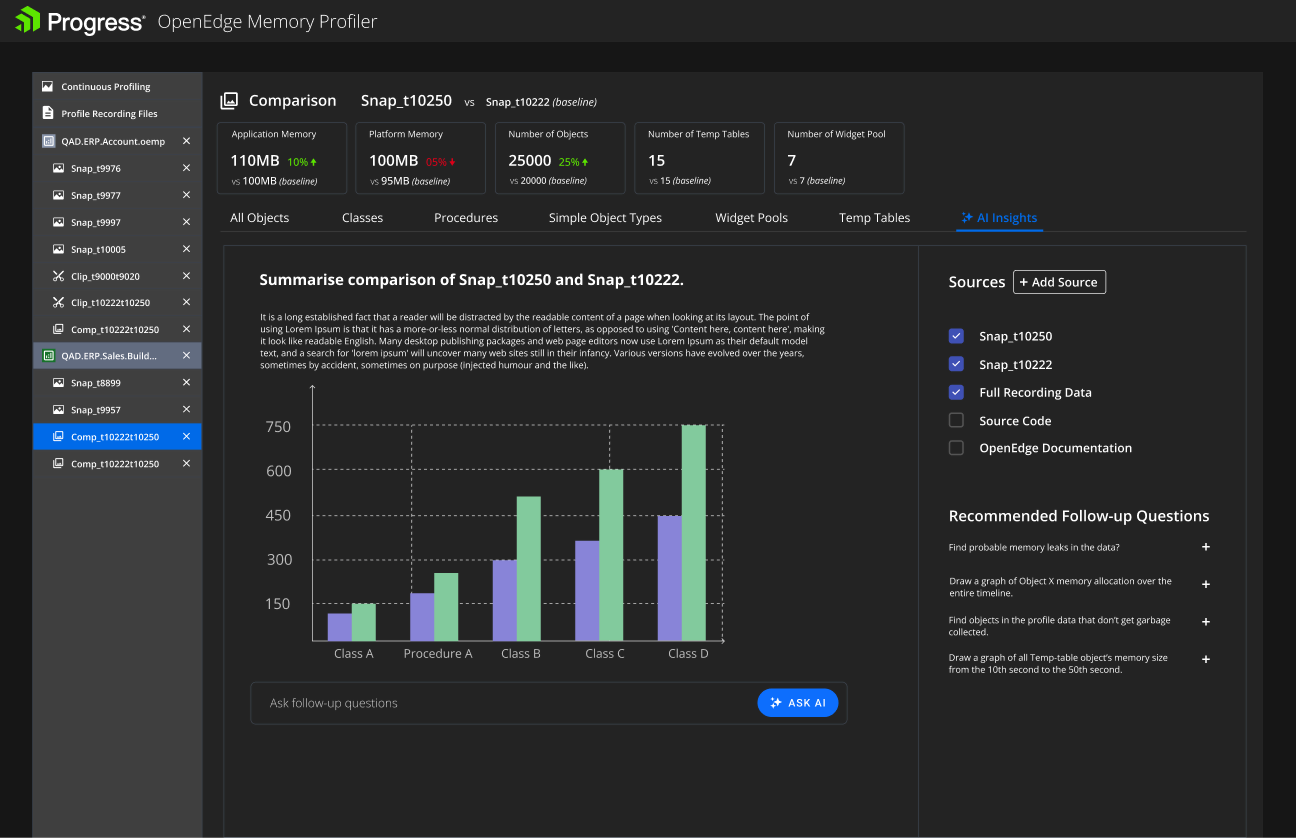Open the Classes tab
The width and height of the screenshot is (1296, 838).
click(362, 218)
